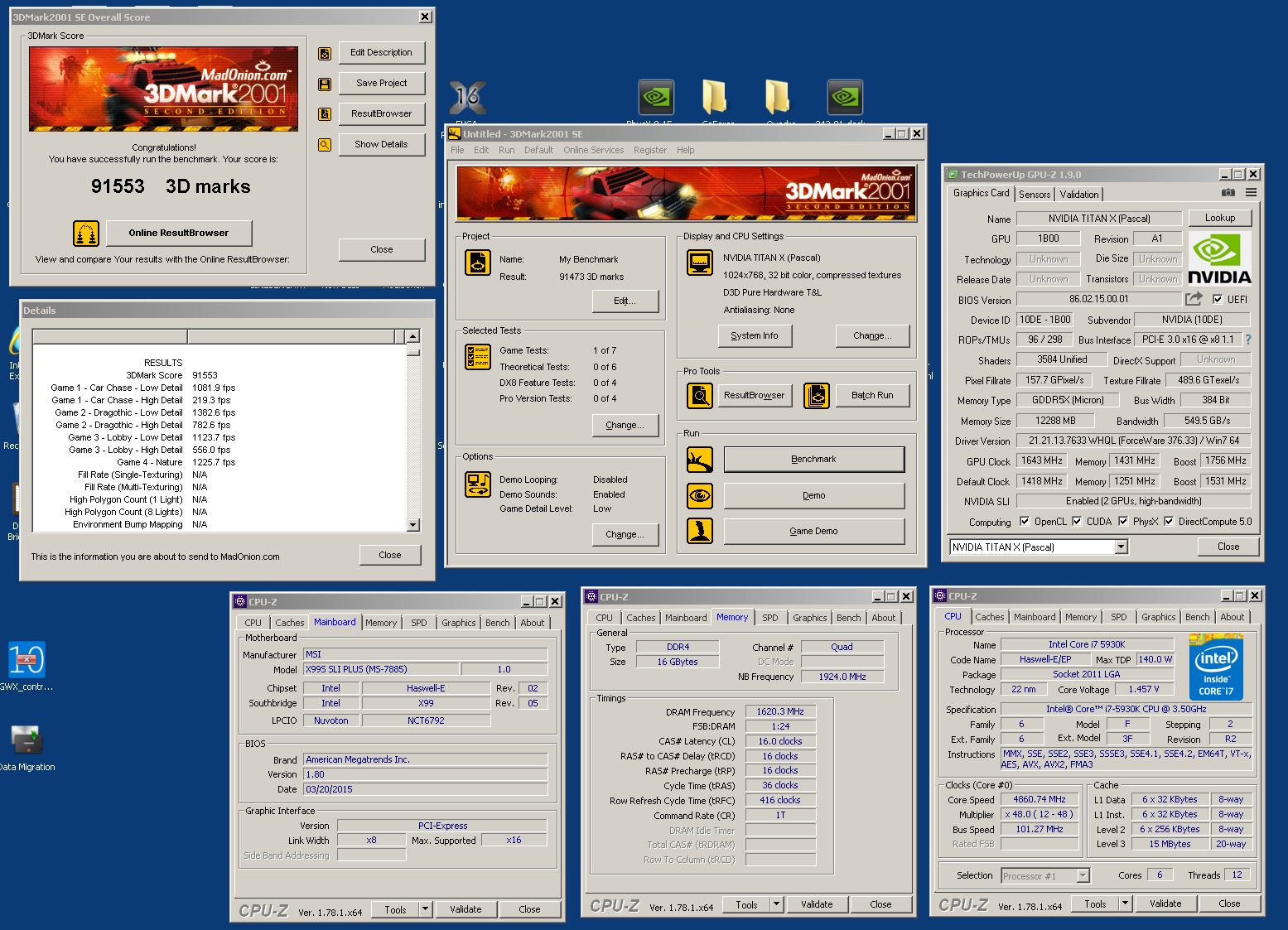
Task: Click the BIOS share/export icon in GPU-Z
Action: (1194, 299)
